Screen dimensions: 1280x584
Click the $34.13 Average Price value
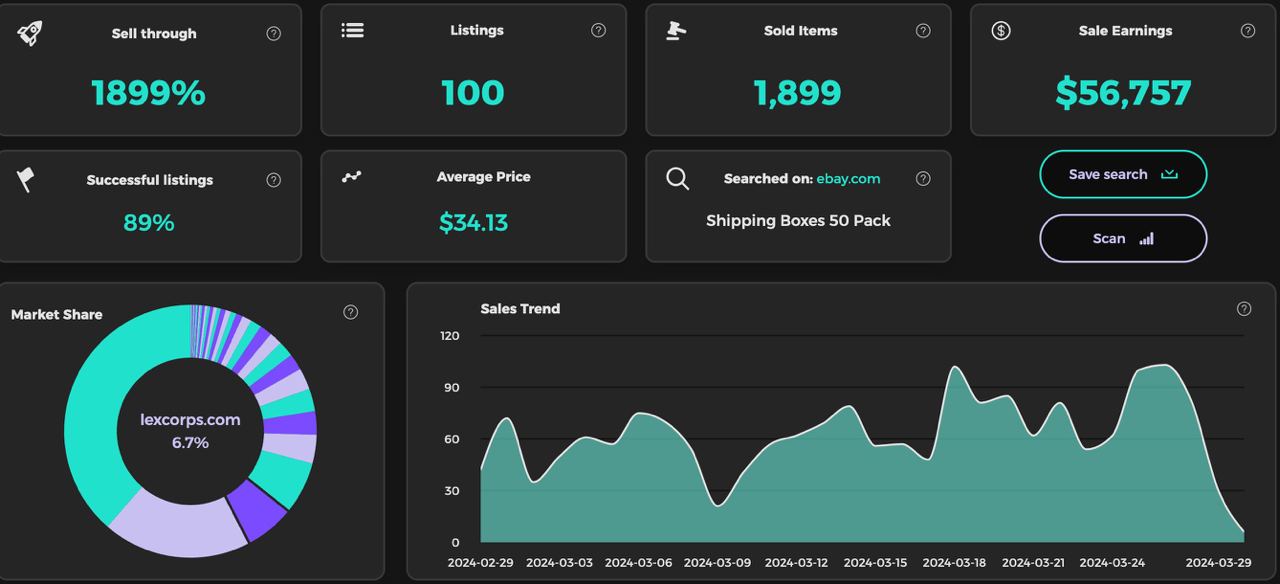473,222
